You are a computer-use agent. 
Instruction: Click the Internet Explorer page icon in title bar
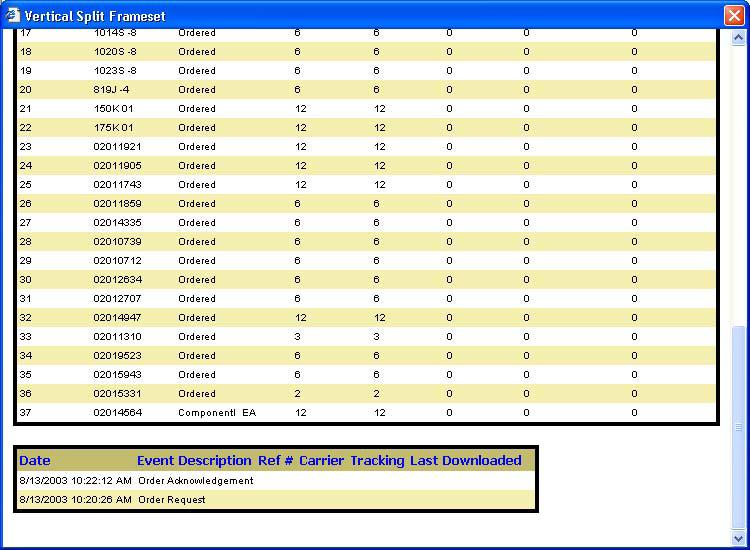[12, 15]
